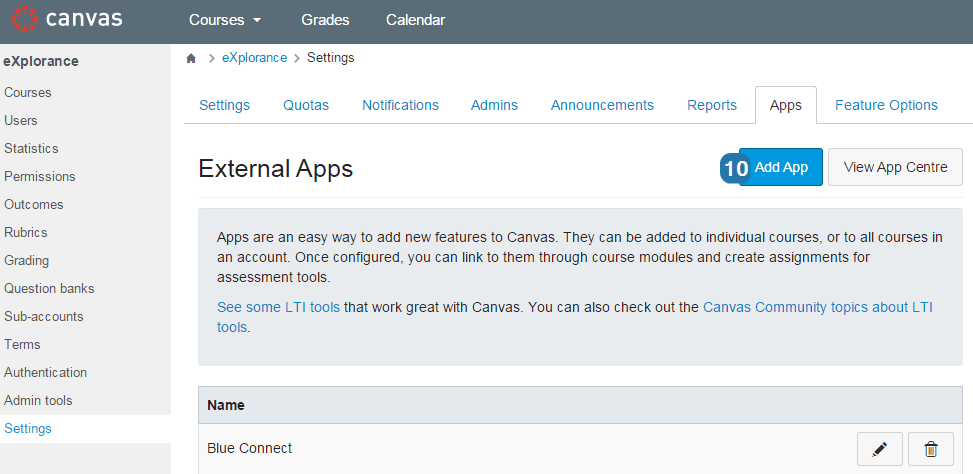The image size is (973, 474).
Task: Open Authentication in the sidebar
Action: tap(45, 372)
